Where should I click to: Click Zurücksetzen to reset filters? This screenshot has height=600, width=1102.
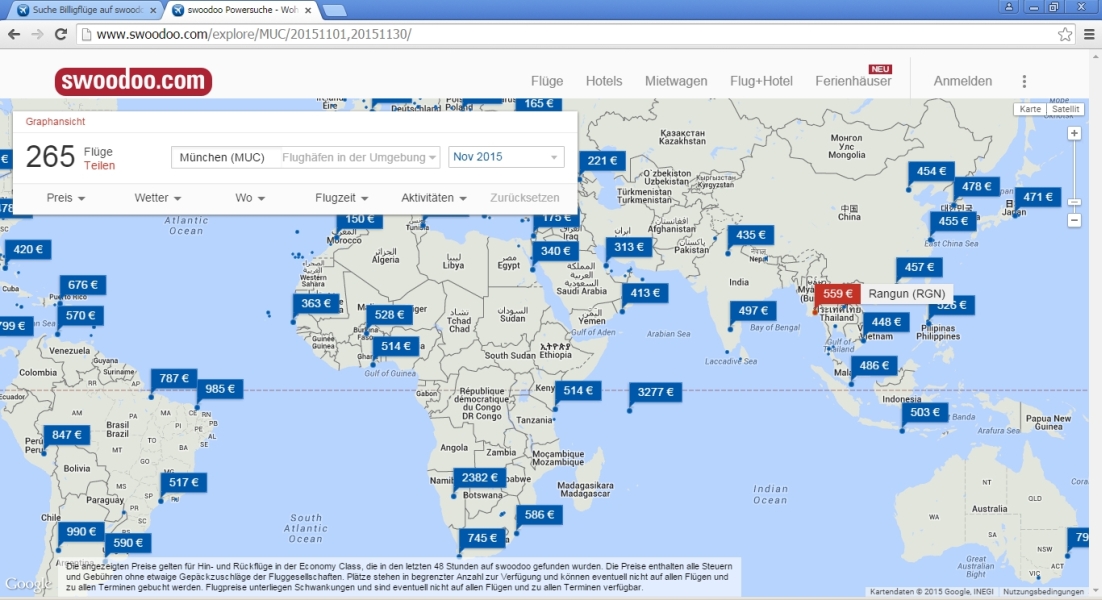pos(524,198)
